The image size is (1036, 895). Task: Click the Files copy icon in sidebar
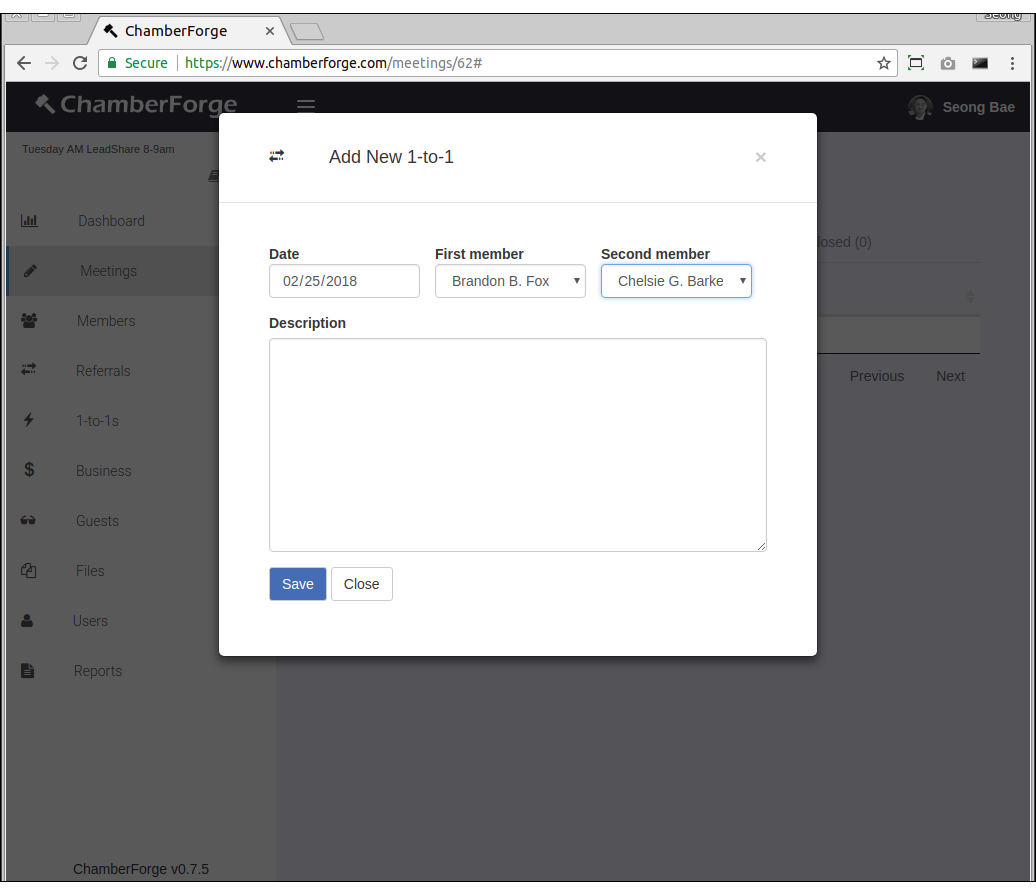coord(29,571)
